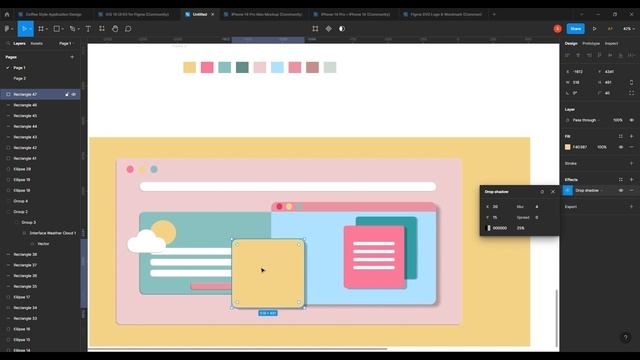This screenshot has width=640, height=360.
Task: Toggle visibility of Rectangle 47 layer
Action: tap(74, 94)
